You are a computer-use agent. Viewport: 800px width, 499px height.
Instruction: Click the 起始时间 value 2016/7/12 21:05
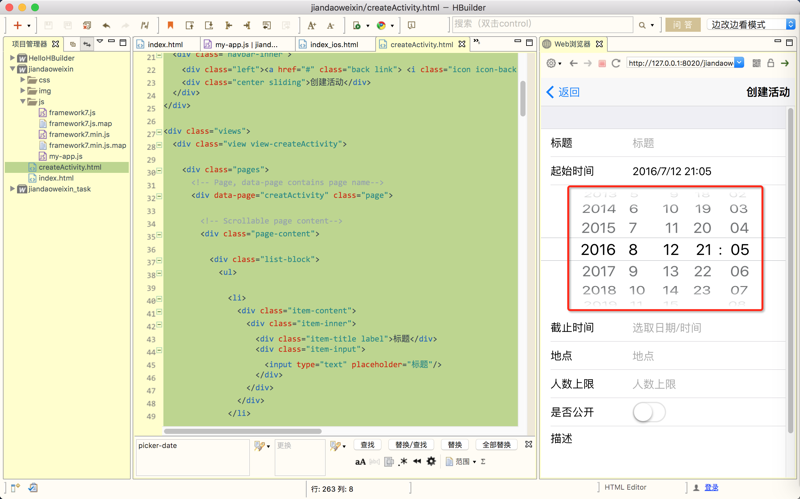tap(672, 171)
